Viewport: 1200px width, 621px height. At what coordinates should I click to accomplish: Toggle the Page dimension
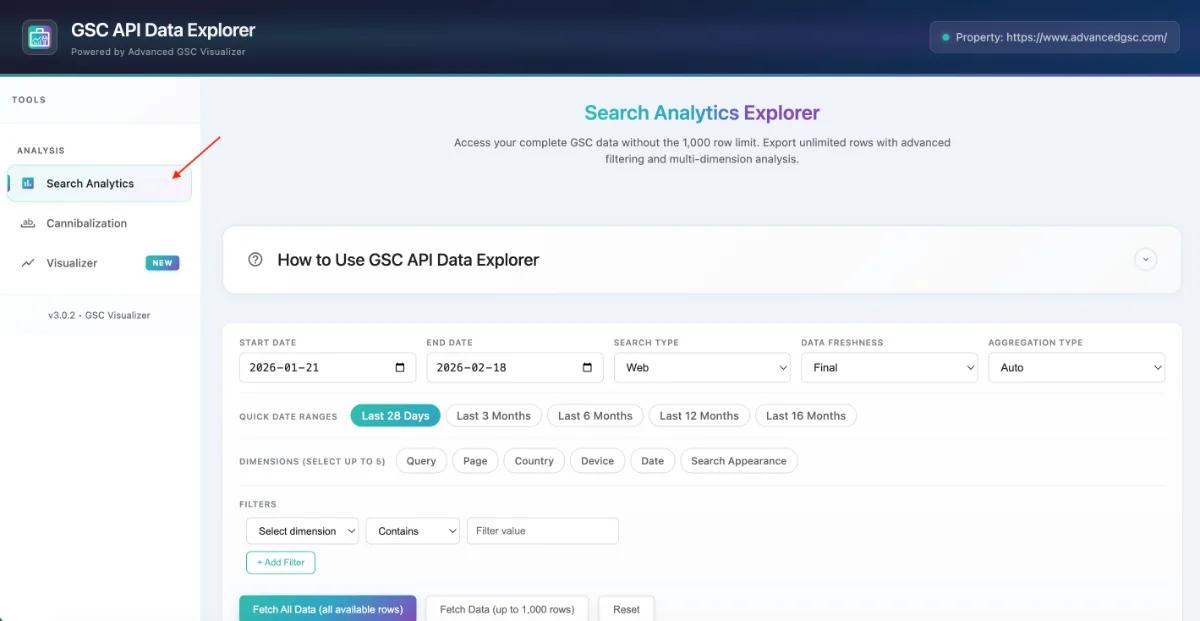(475, 461)
